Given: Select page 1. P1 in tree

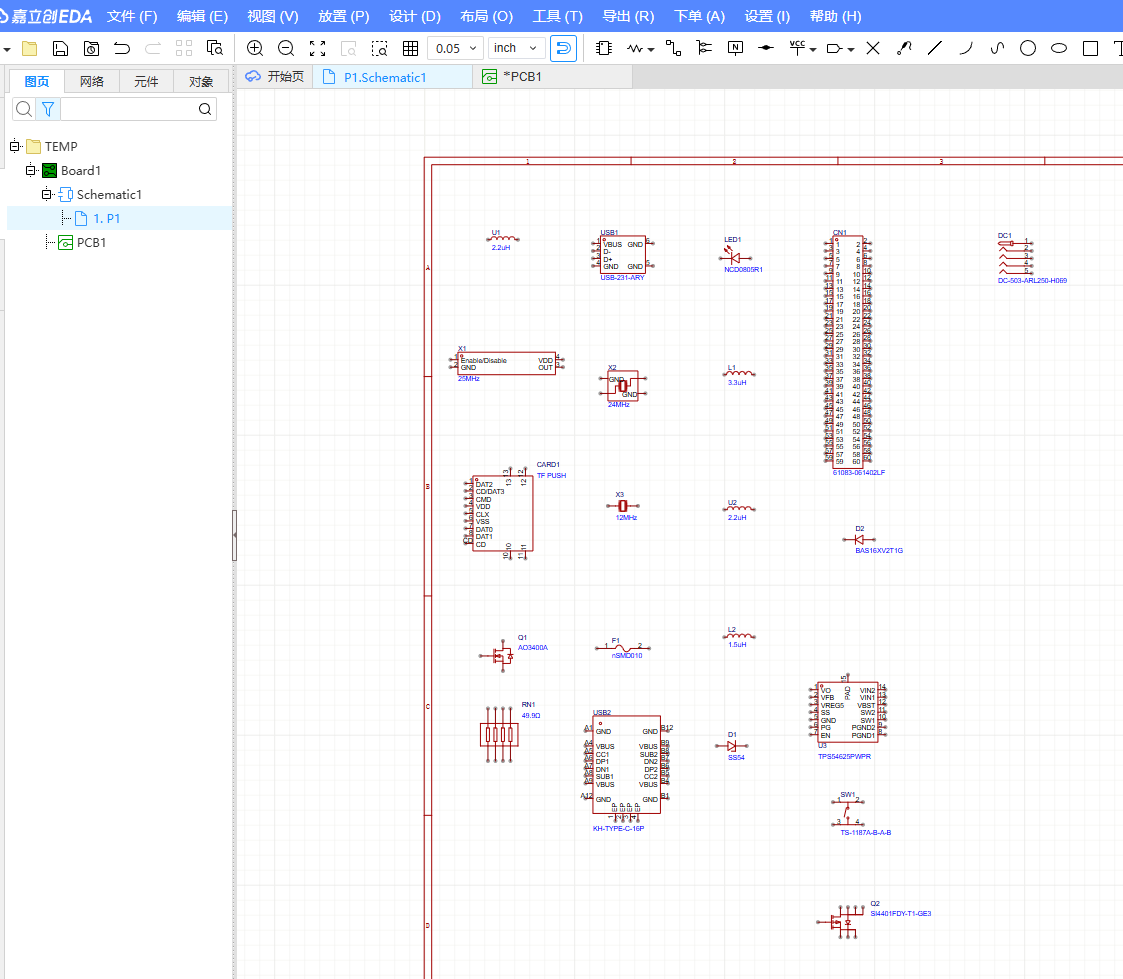Looking at the screenshot, I should point(120,218).
